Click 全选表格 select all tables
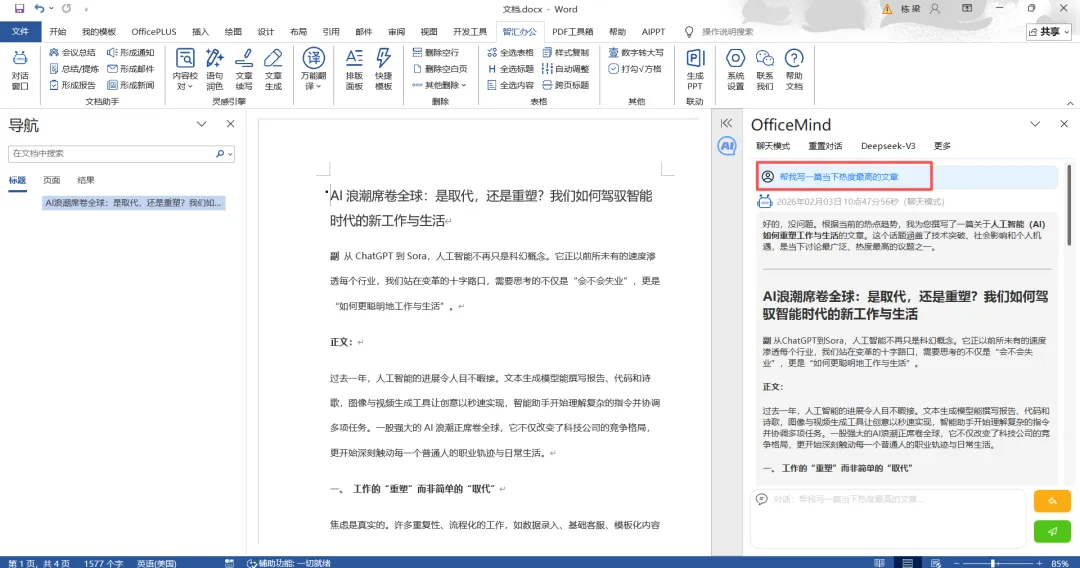This screenshot has height=568, width=1080. click(x=510, y=52)
